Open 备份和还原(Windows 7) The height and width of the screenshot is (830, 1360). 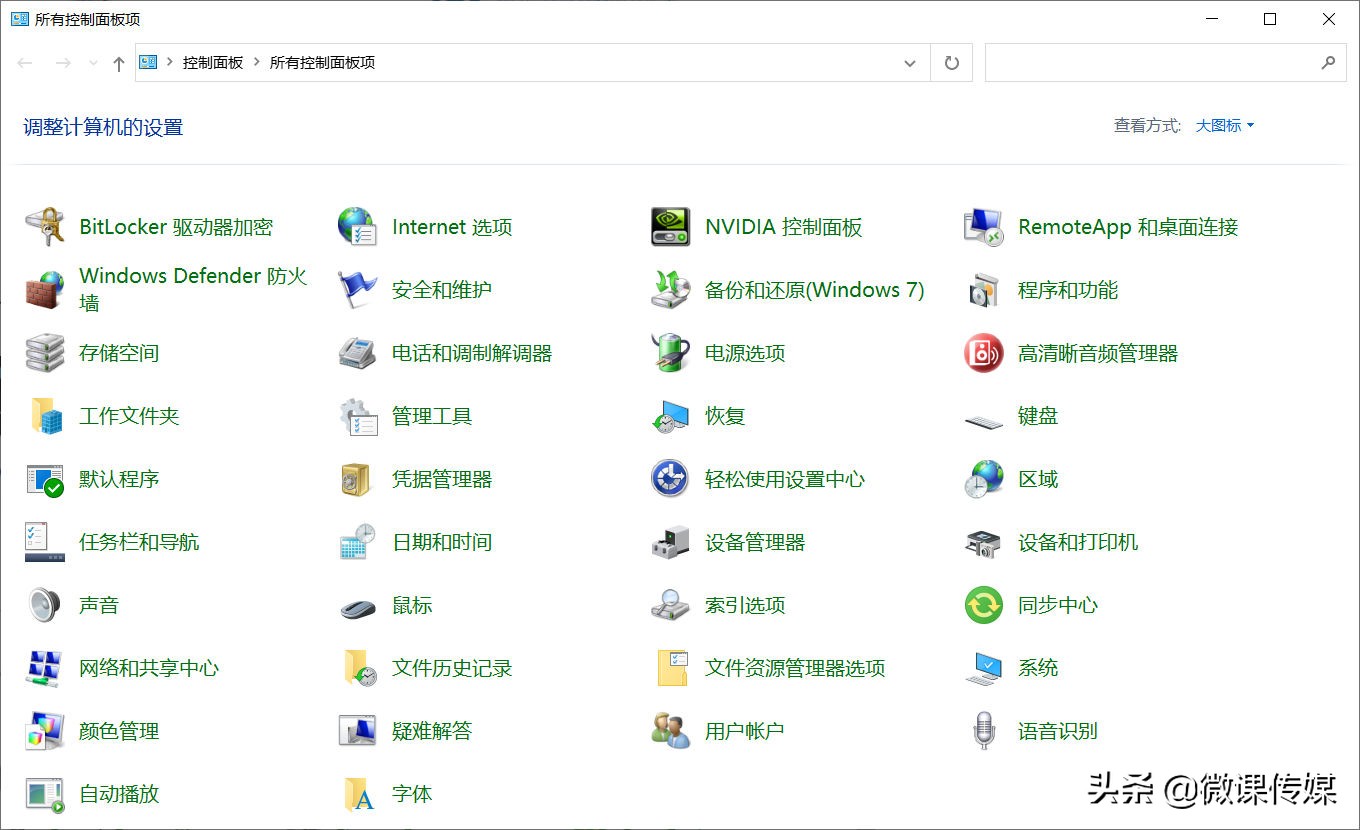[815, 290]
